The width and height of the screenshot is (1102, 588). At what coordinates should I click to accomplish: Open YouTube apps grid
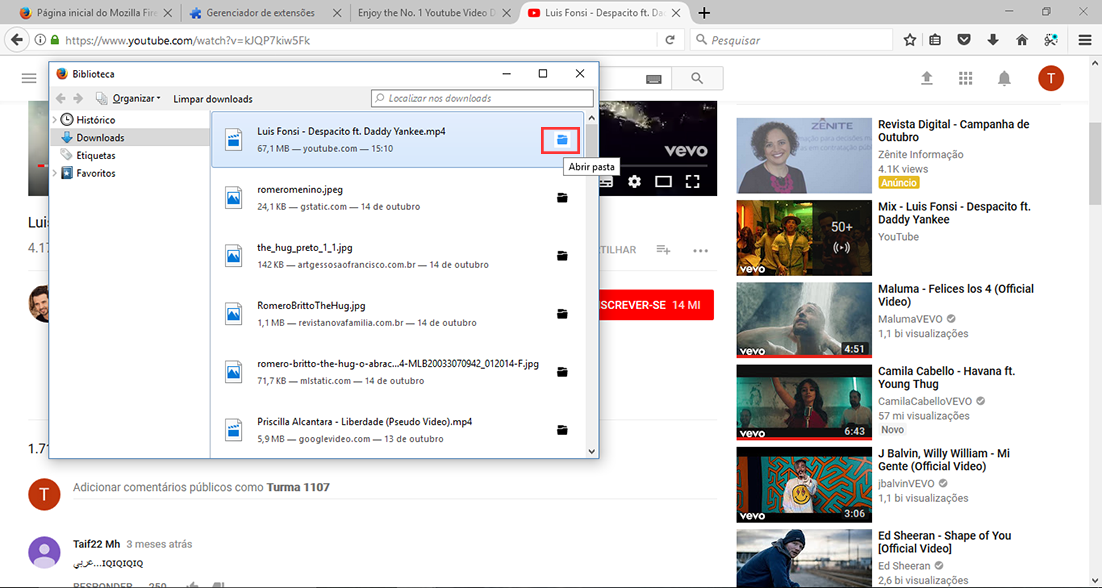click(x=965, y=78)
